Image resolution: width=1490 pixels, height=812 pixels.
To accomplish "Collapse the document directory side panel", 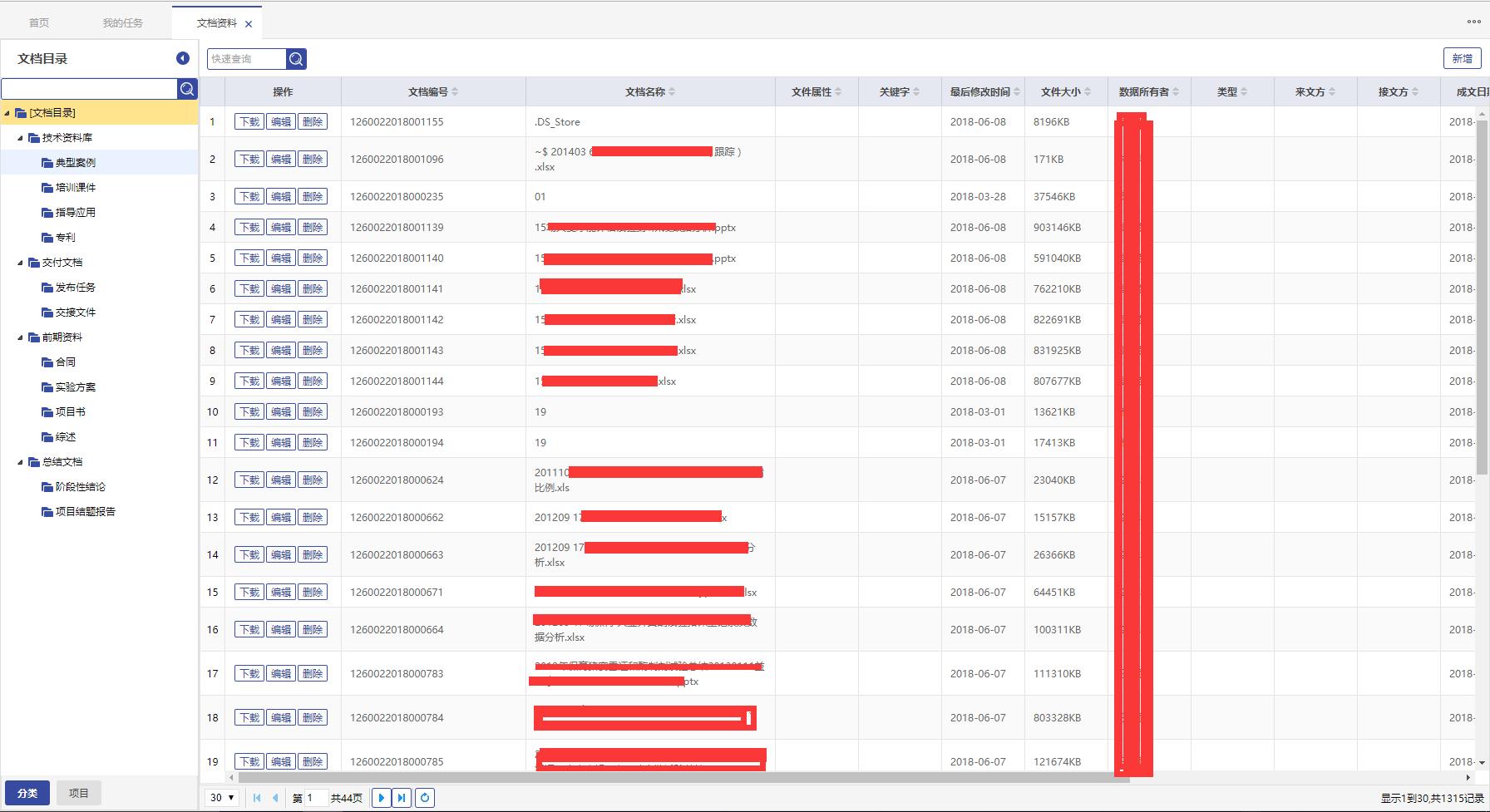I will click(x=182, y=58).
